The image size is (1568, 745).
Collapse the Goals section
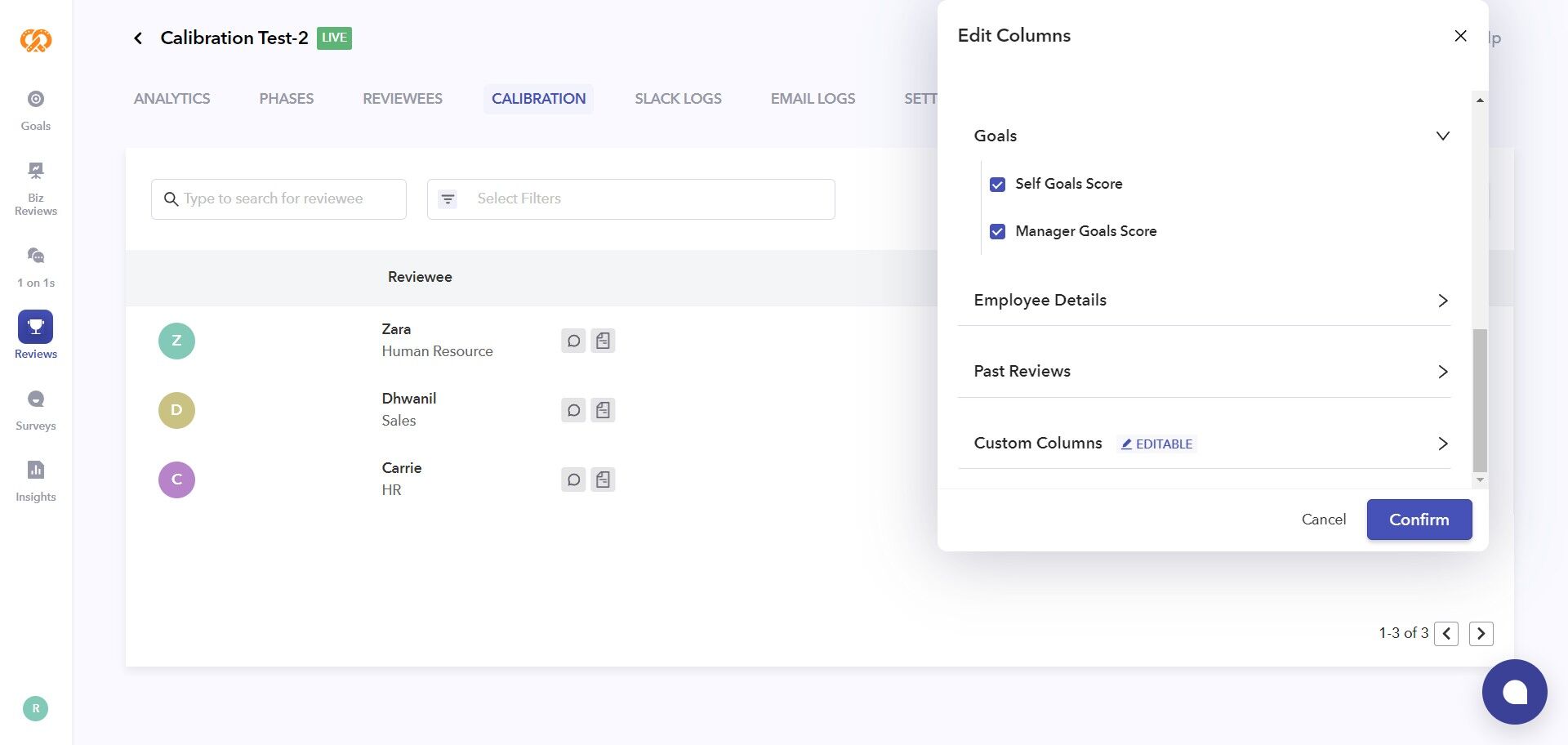[x=1442, y=136]
